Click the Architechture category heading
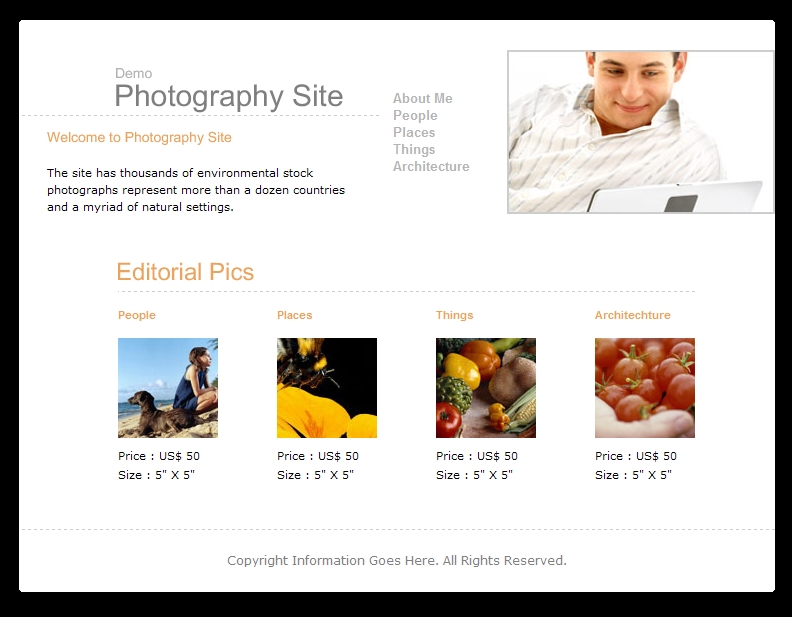Image resolution: width=792 pixels, height=617 pixels. (x=632, y=315)
